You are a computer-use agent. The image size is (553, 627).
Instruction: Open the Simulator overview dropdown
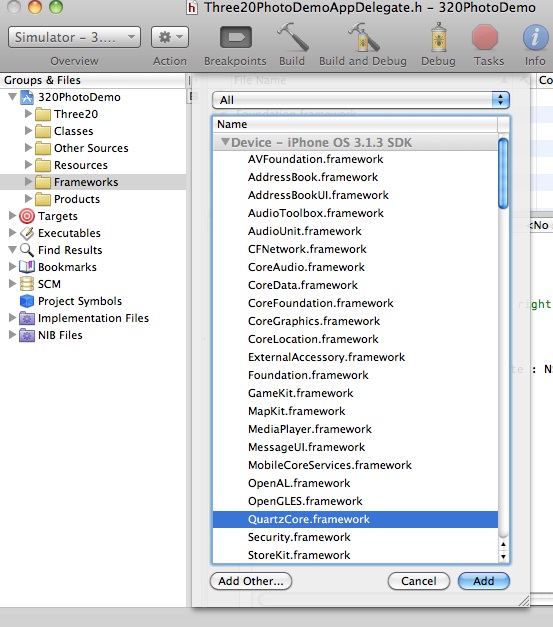[x=74, y=37]
